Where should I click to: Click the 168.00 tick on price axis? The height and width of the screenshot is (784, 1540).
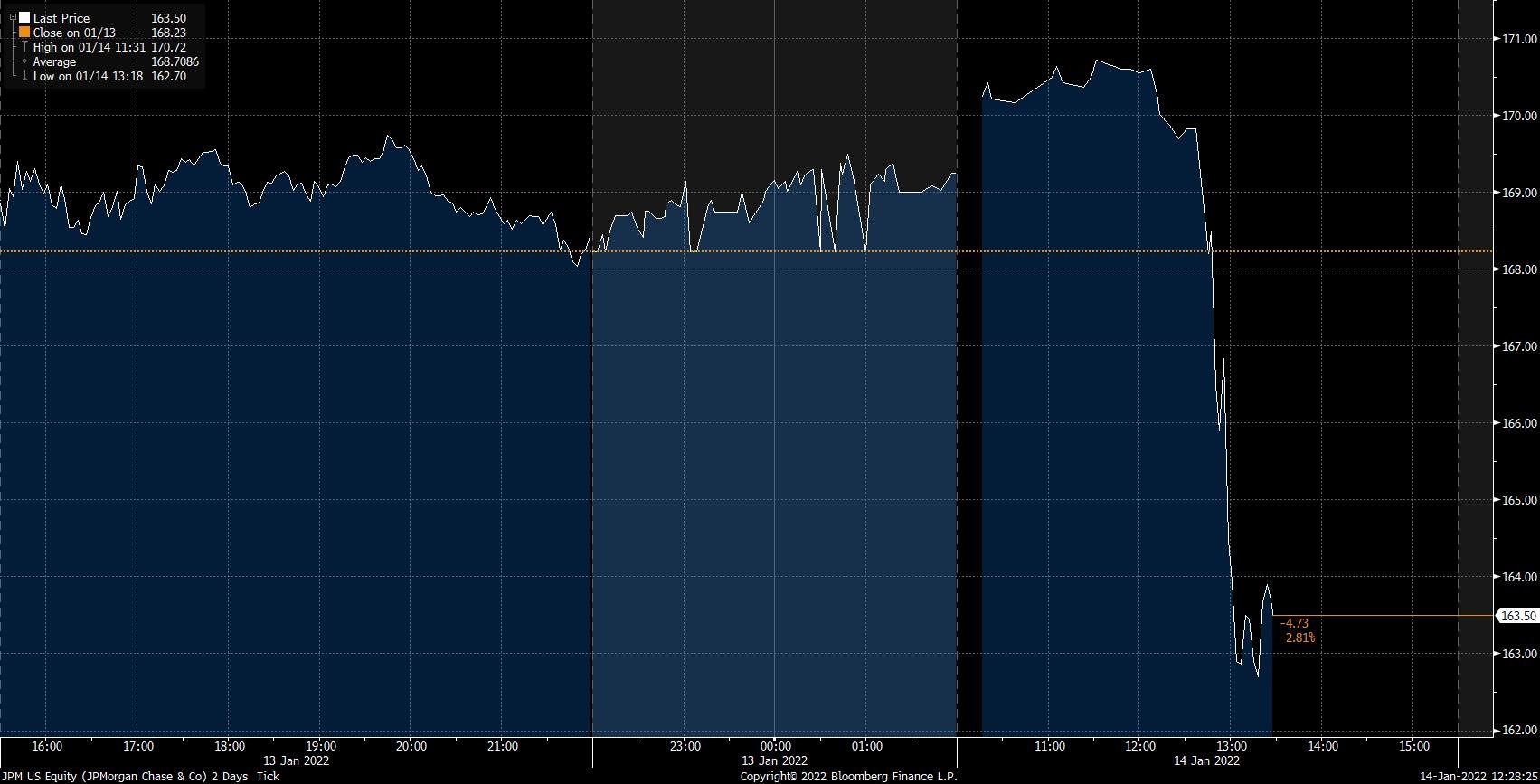pyautogui.click(x=1519, y=269)
